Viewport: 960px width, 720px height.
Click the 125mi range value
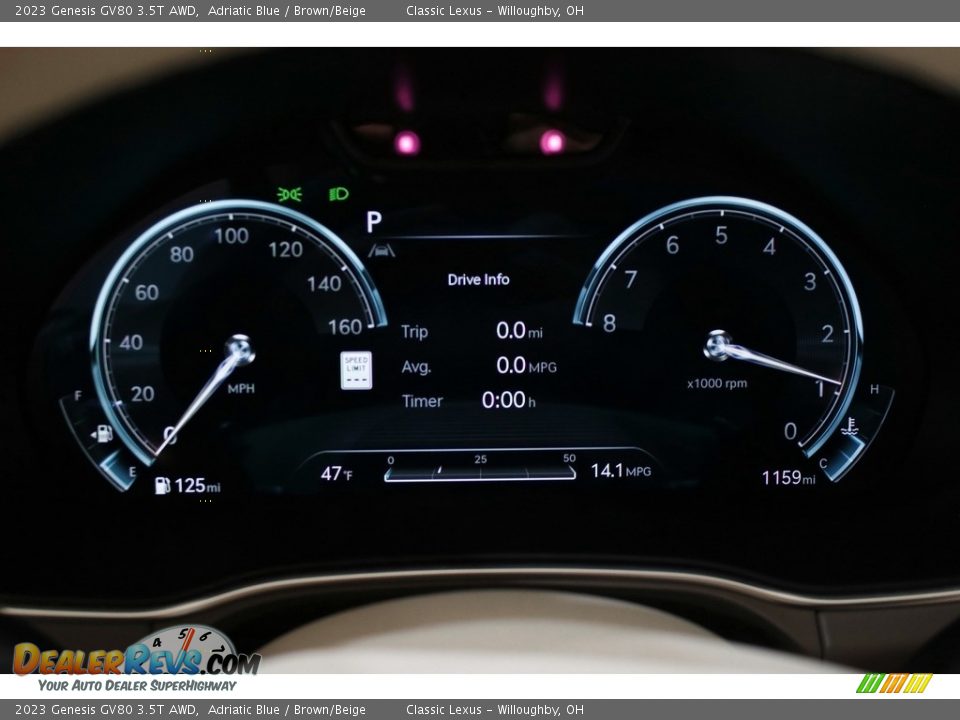(x=197, y=486)
